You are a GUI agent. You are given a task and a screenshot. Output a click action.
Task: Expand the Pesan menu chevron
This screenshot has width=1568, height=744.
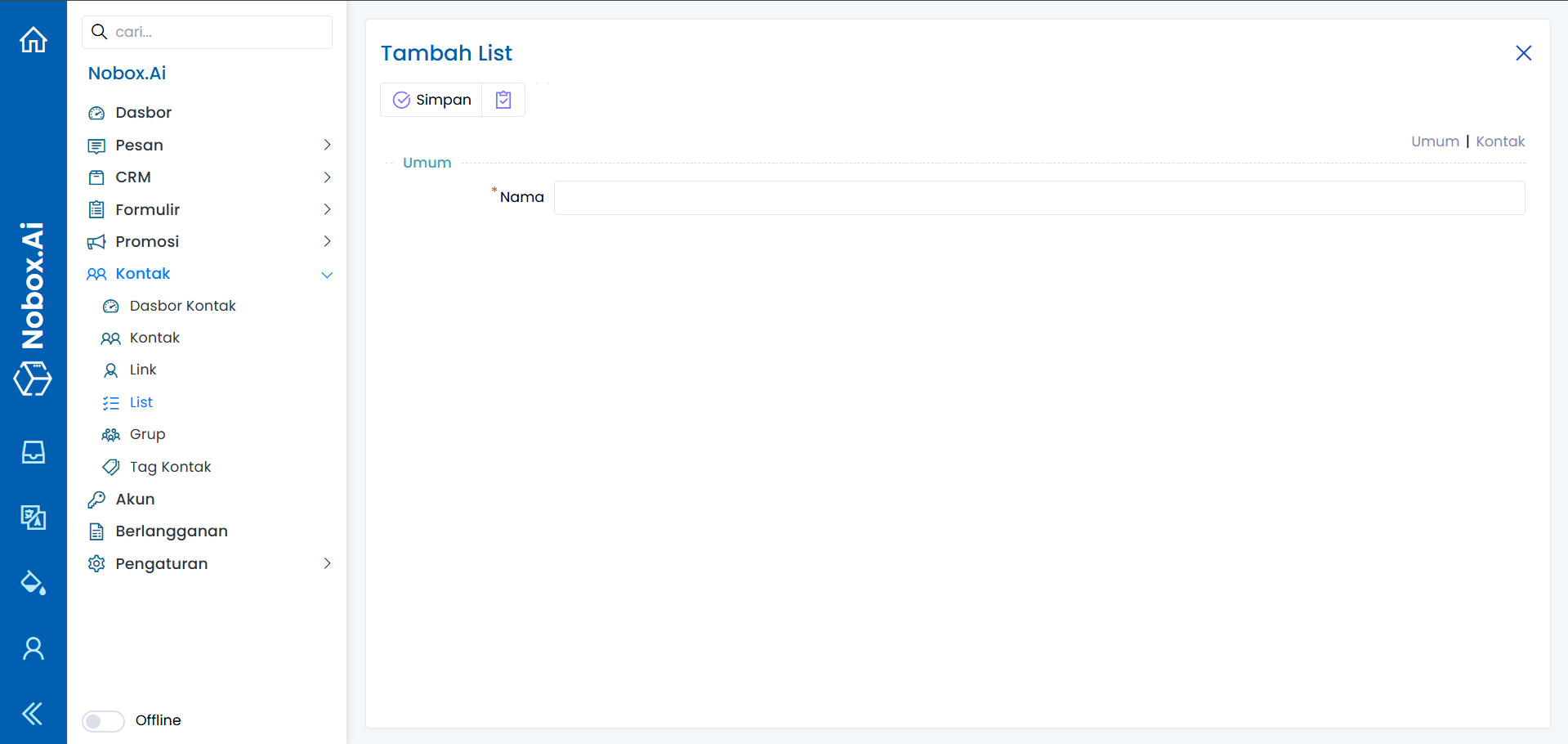(x=327, y=145)
